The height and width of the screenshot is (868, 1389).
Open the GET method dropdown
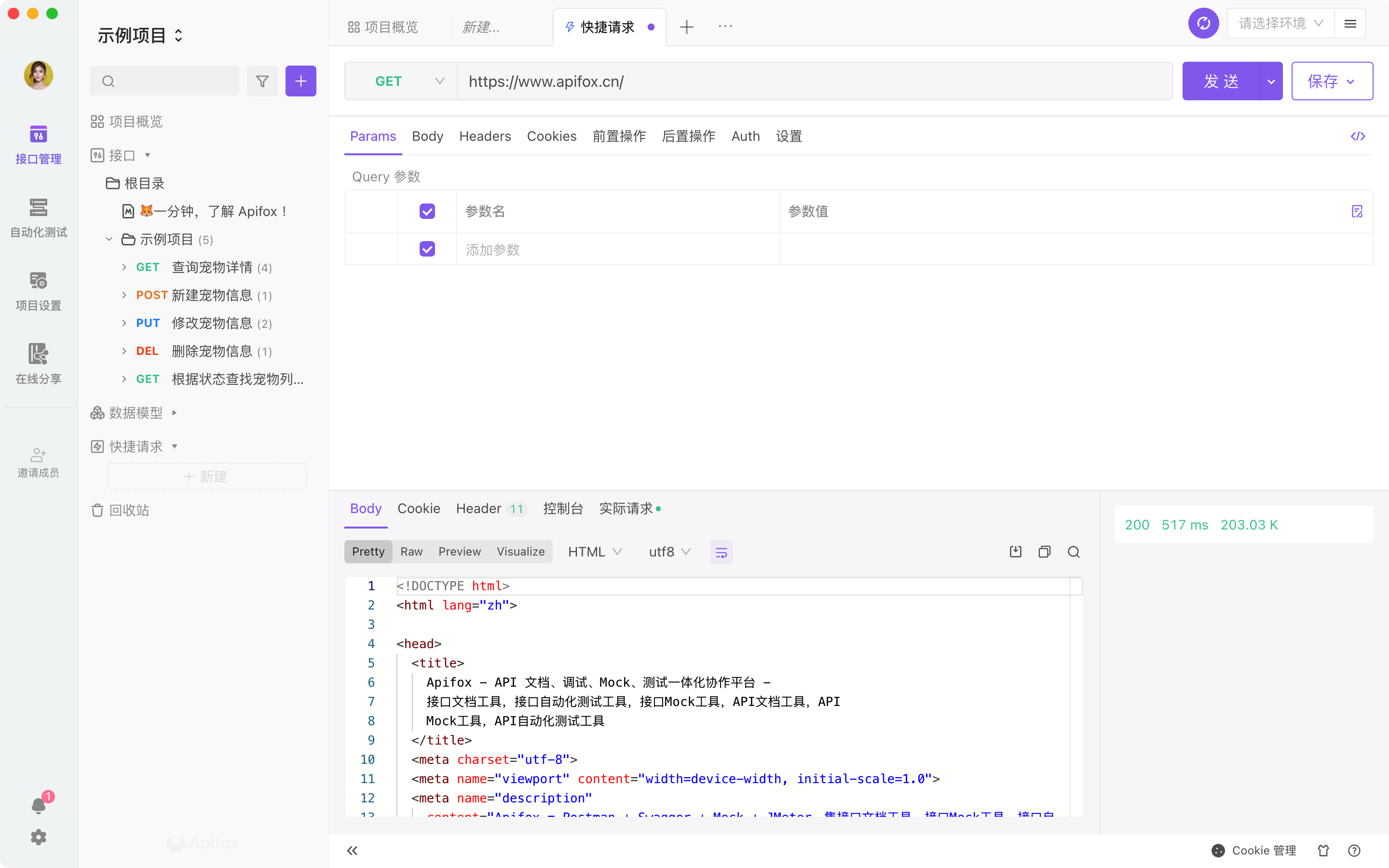click(401, 81)
